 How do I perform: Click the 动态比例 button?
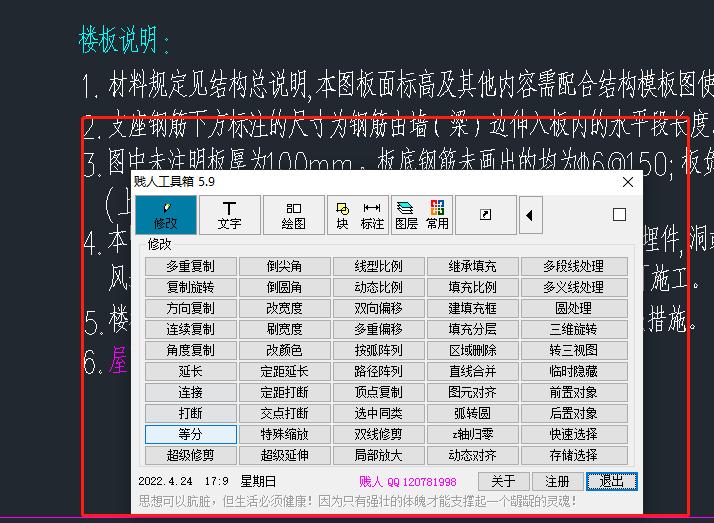click(379, 287)
